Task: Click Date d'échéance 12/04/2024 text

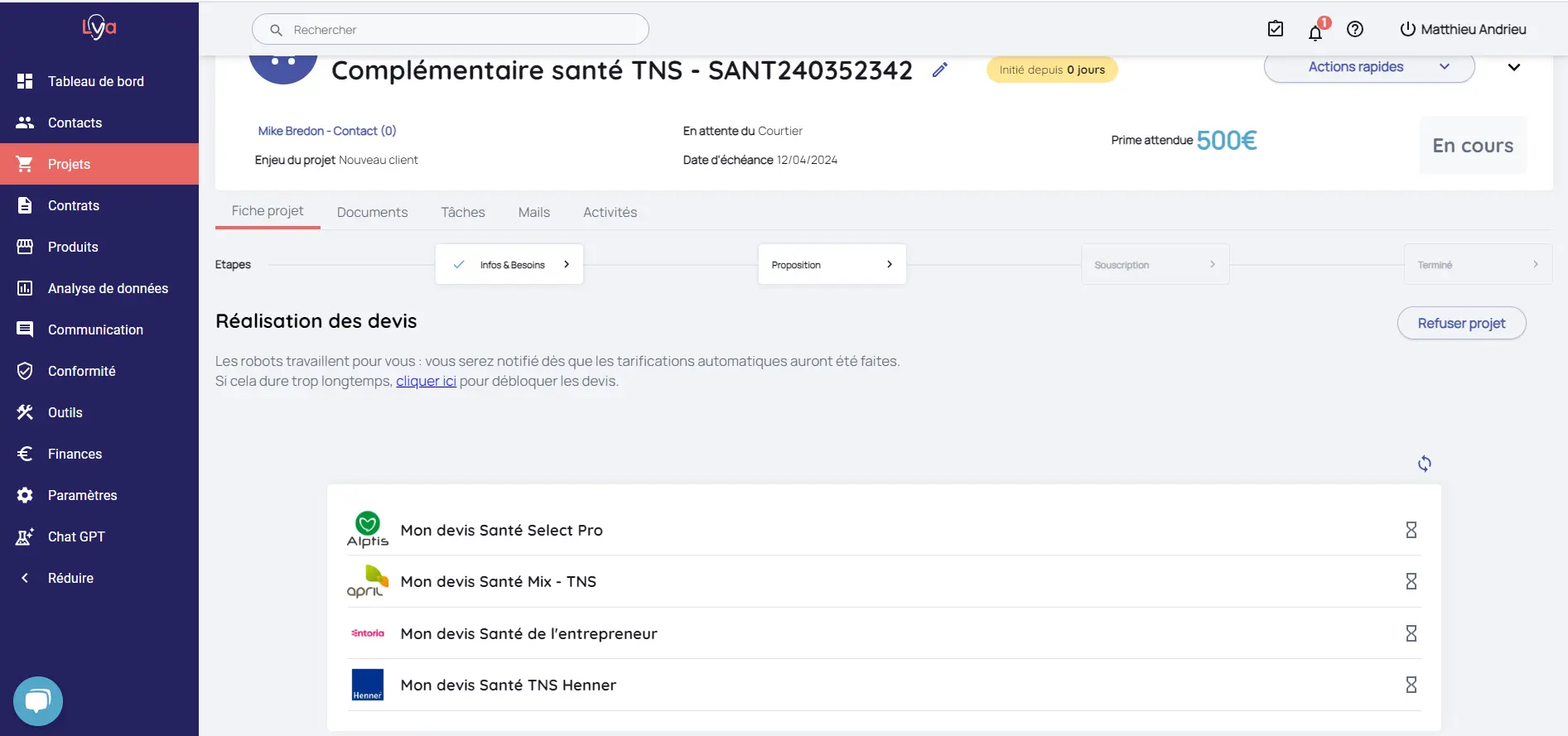Action: (760, 160)
